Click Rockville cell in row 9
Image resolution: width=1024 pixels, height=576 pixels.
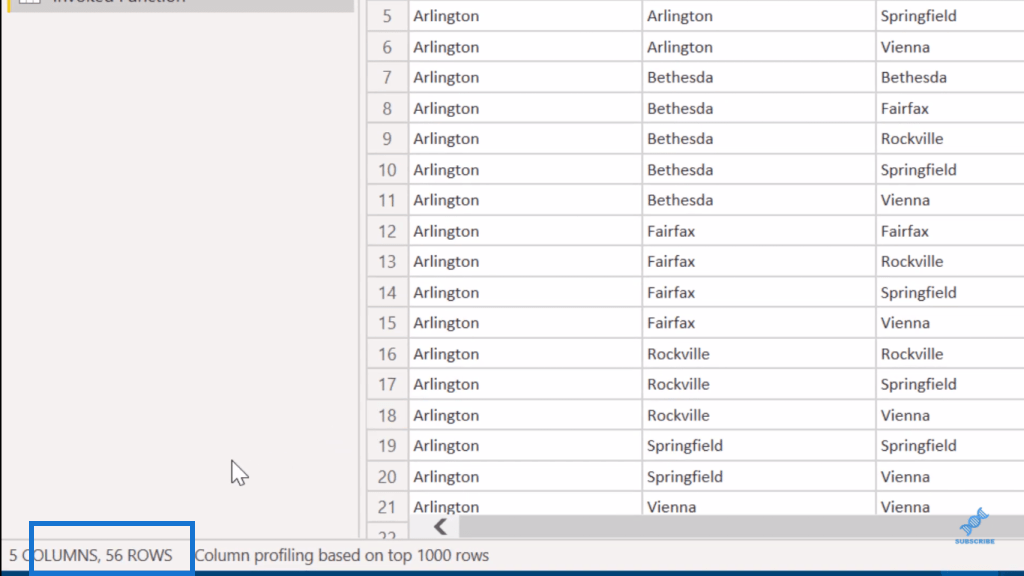pos(950,138)
